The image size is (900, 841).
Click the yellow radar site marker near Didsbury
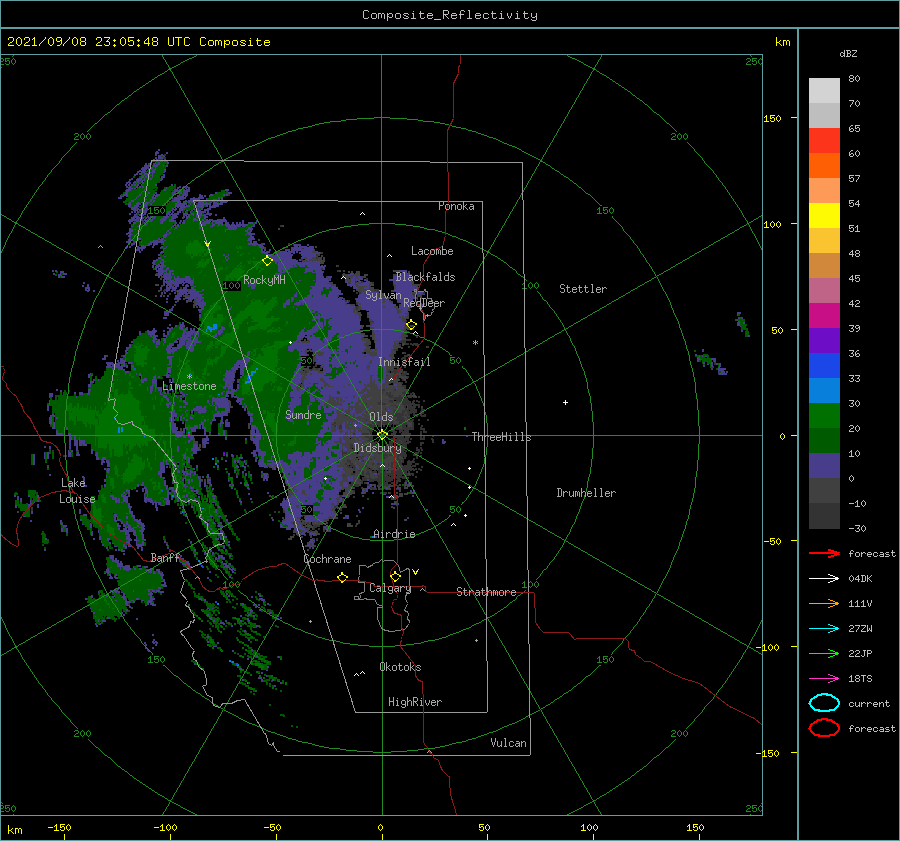tap(382, 435)
